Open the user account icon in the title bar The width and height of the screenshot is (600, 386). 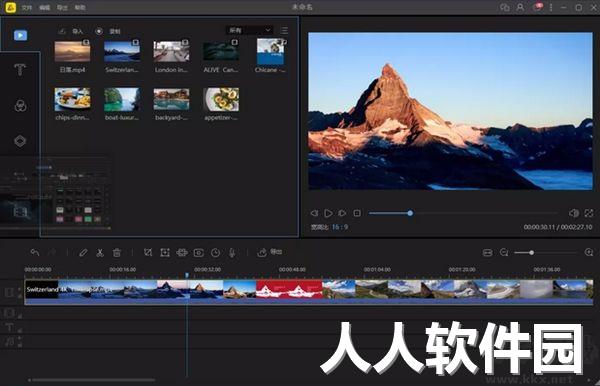point(520,7)
